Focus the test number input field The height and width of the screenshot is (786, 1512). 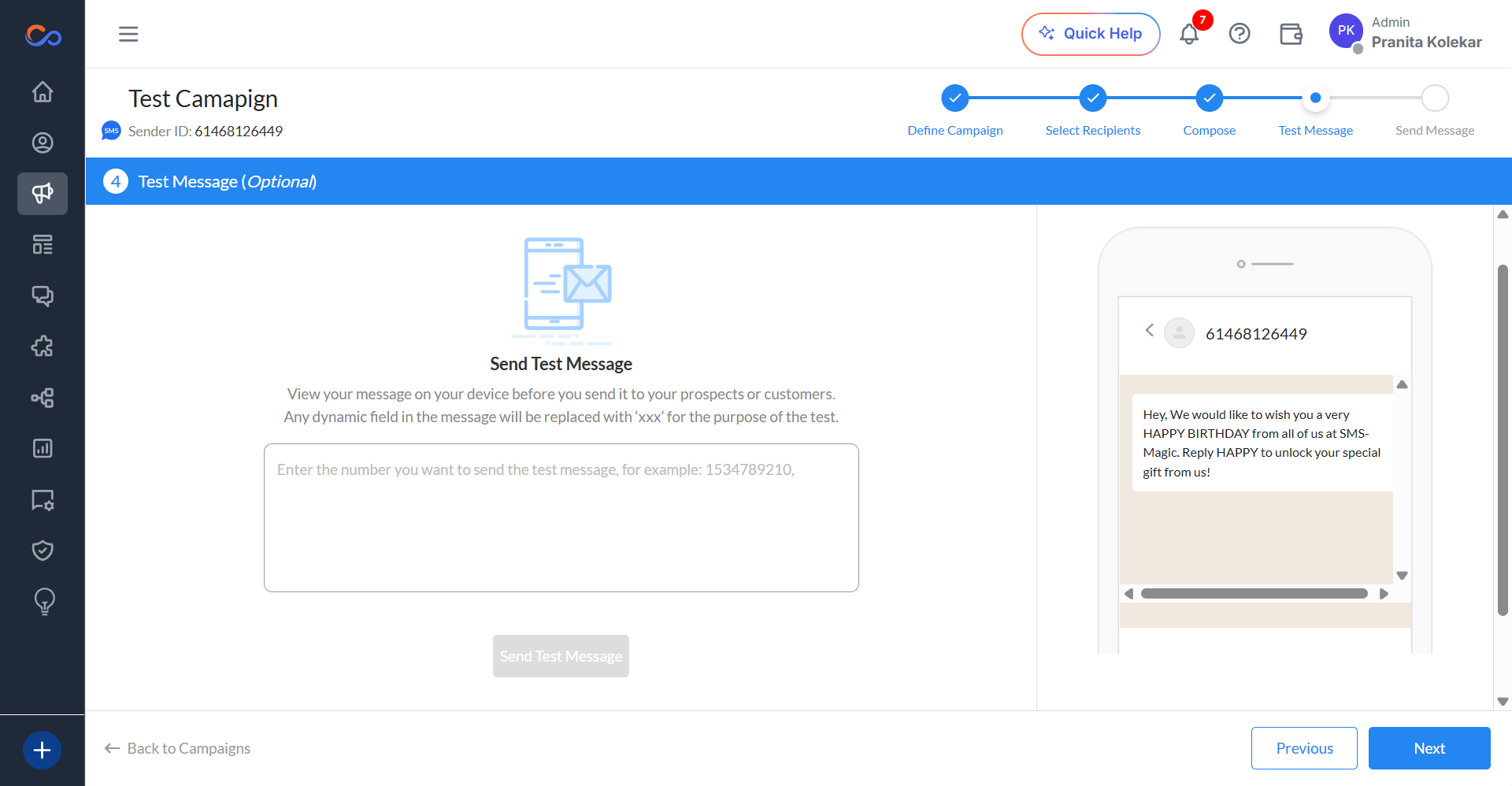pos(561,517)
